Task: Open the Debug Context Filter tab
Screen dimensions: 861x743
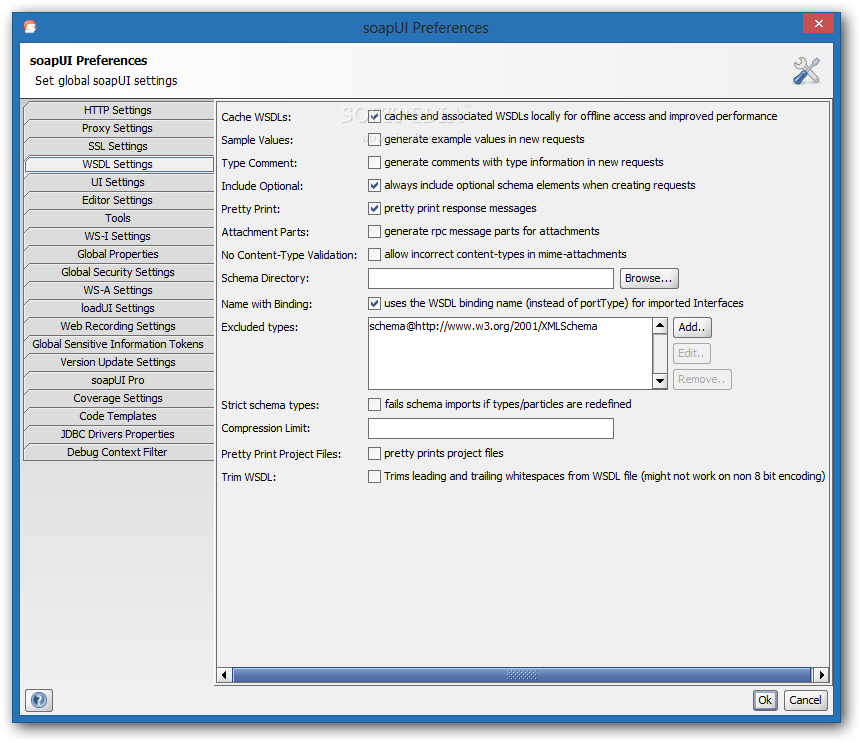Action: tap(118, 452)
